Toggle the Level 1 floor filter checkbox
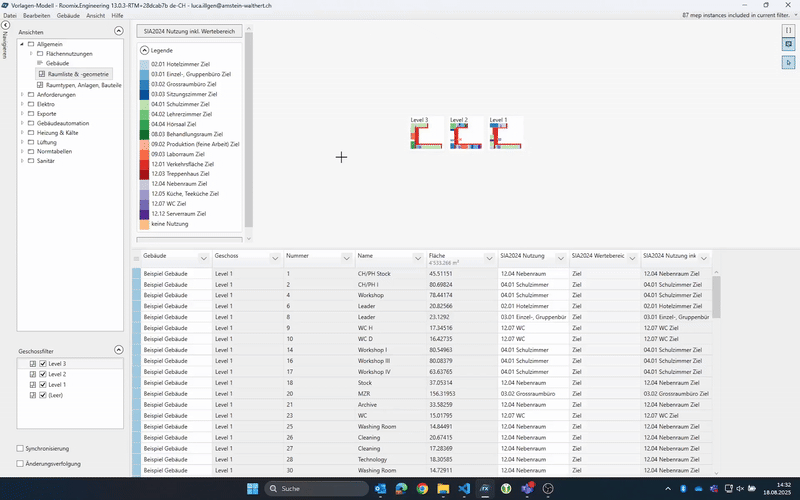This screenshot has width=800, height=500. coord(43,385)
